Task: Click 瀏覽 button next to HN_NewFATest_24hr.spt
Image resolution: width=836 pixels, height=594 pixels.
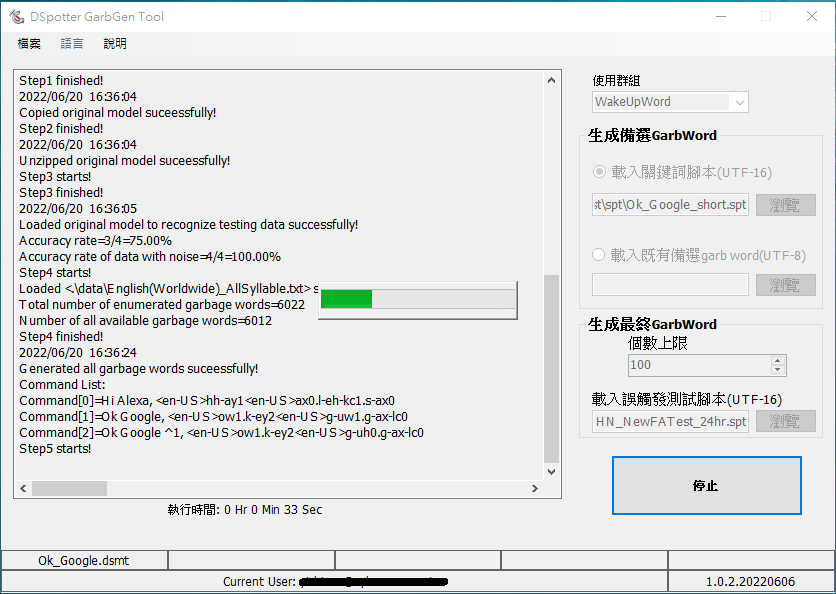Action: (785, 422)
